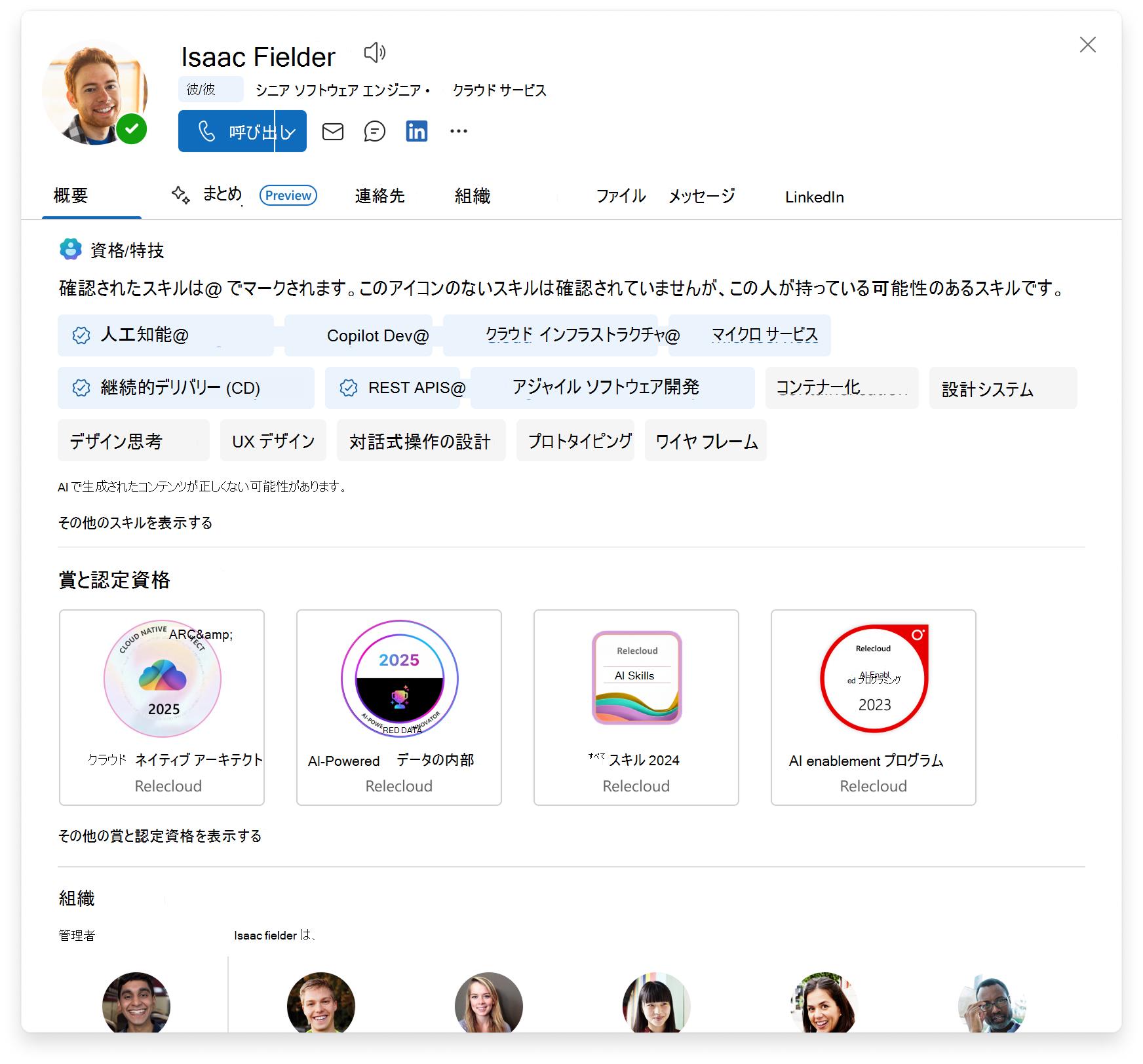The width and height of the screenshot is (1143, 1064).
Task: Expand その他の賞と認定資格を表示する link
Action: point(160,836)
